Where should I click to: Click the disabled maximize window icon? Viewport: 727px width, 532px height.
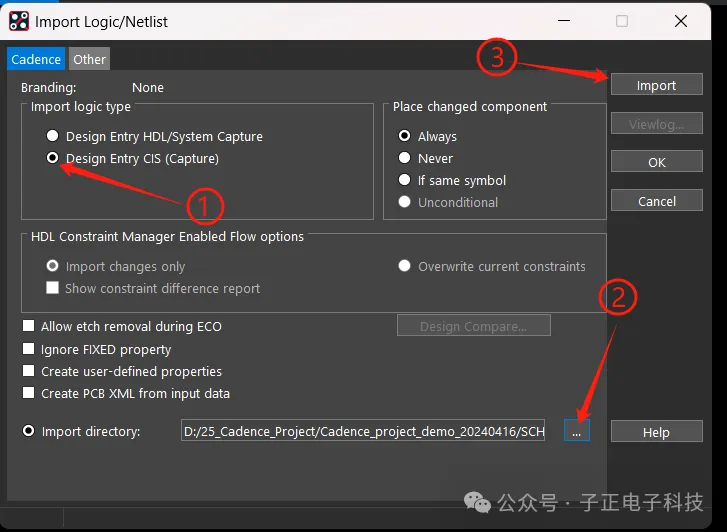pos(622,21)
